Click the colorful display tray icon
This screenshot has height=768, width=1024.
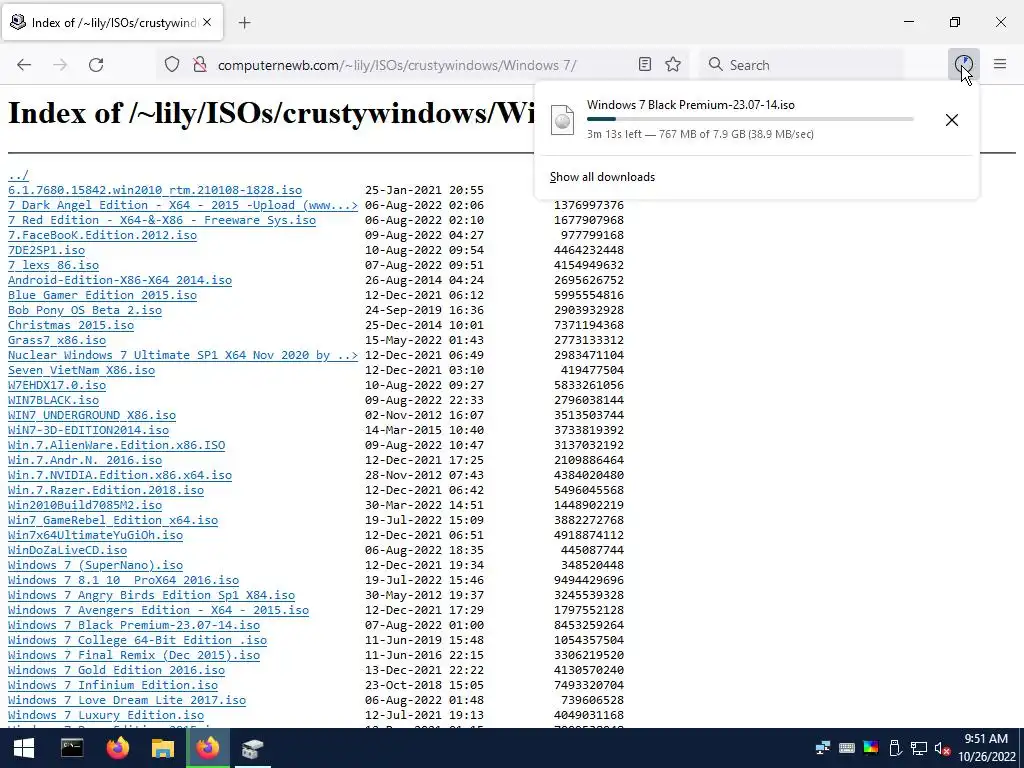point(871,748)
